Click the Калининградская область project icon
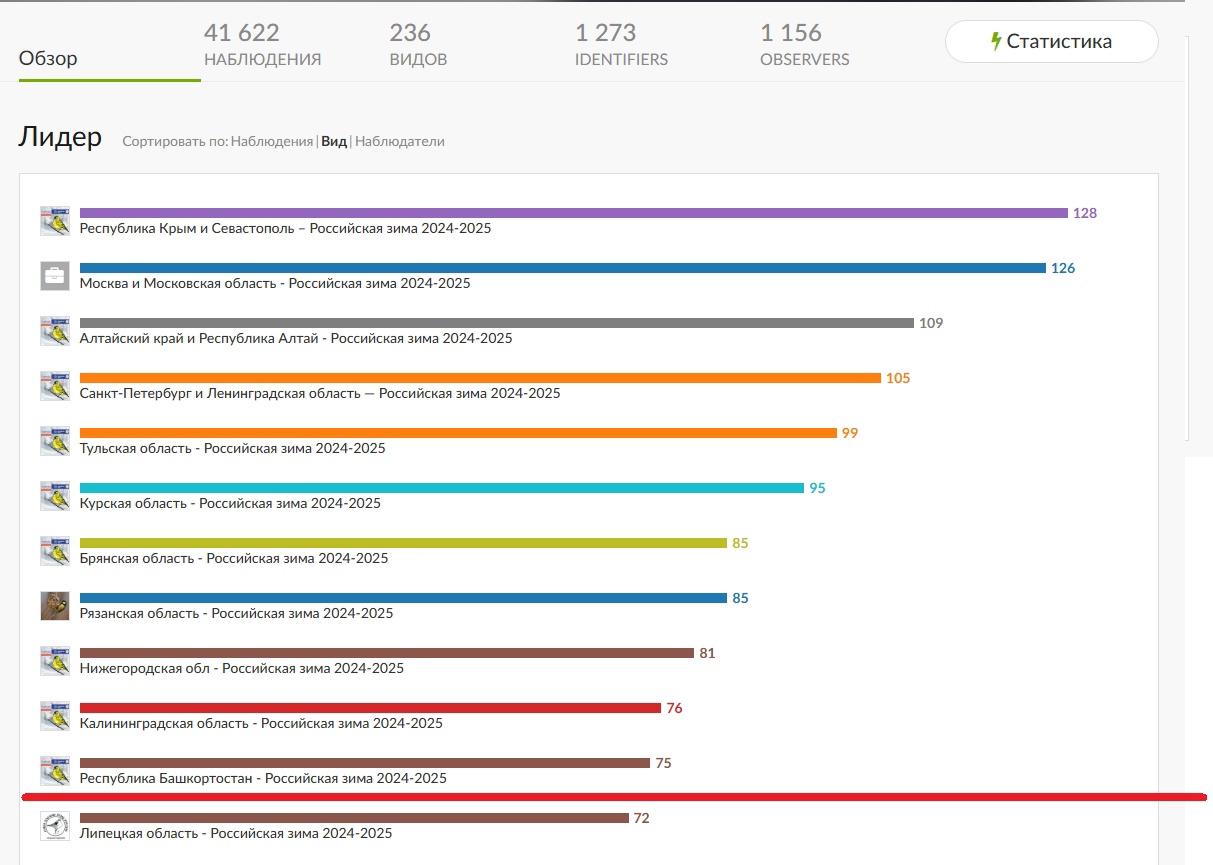 tap(55, 716)
